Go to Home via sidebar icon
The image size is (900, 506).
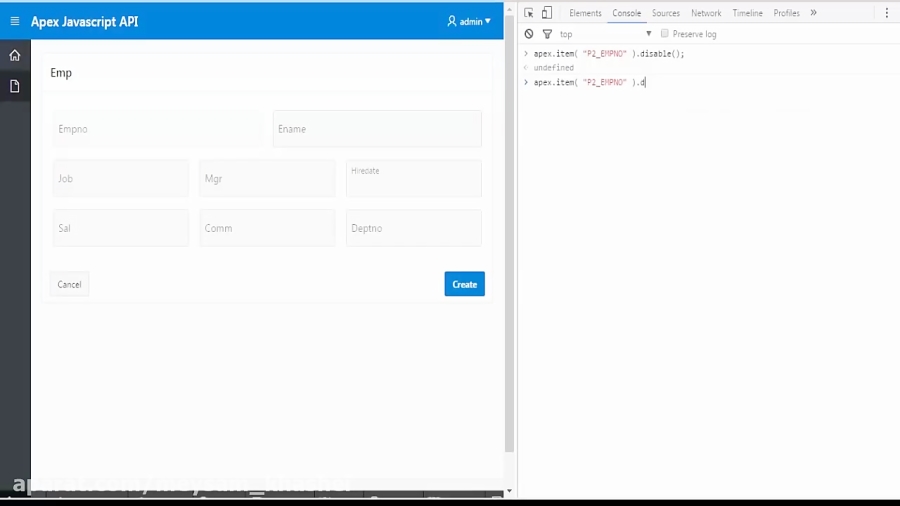pyautogui.click(x=15, y=56)
